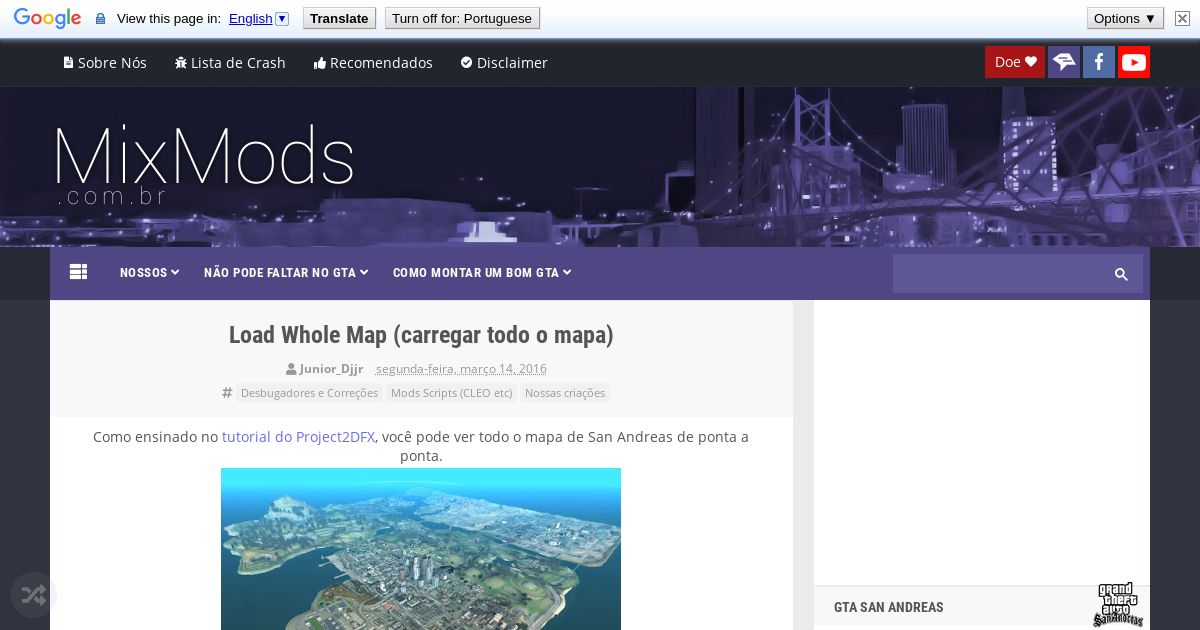Open author Junior_Djjr profile link

(x=331, y=369)
